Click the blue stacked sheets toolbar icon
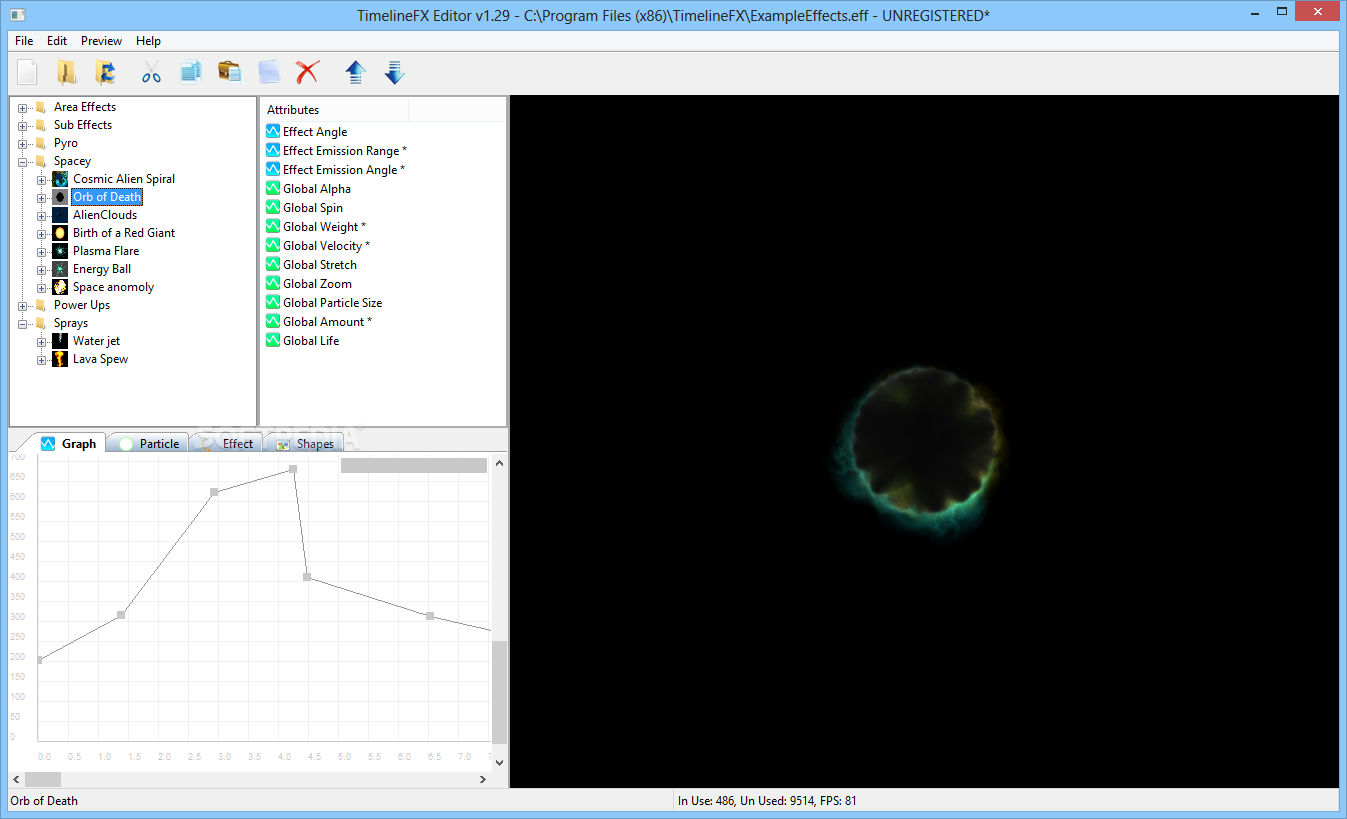The height and width of the screenshot is (819, 1347). click(268, 72)
